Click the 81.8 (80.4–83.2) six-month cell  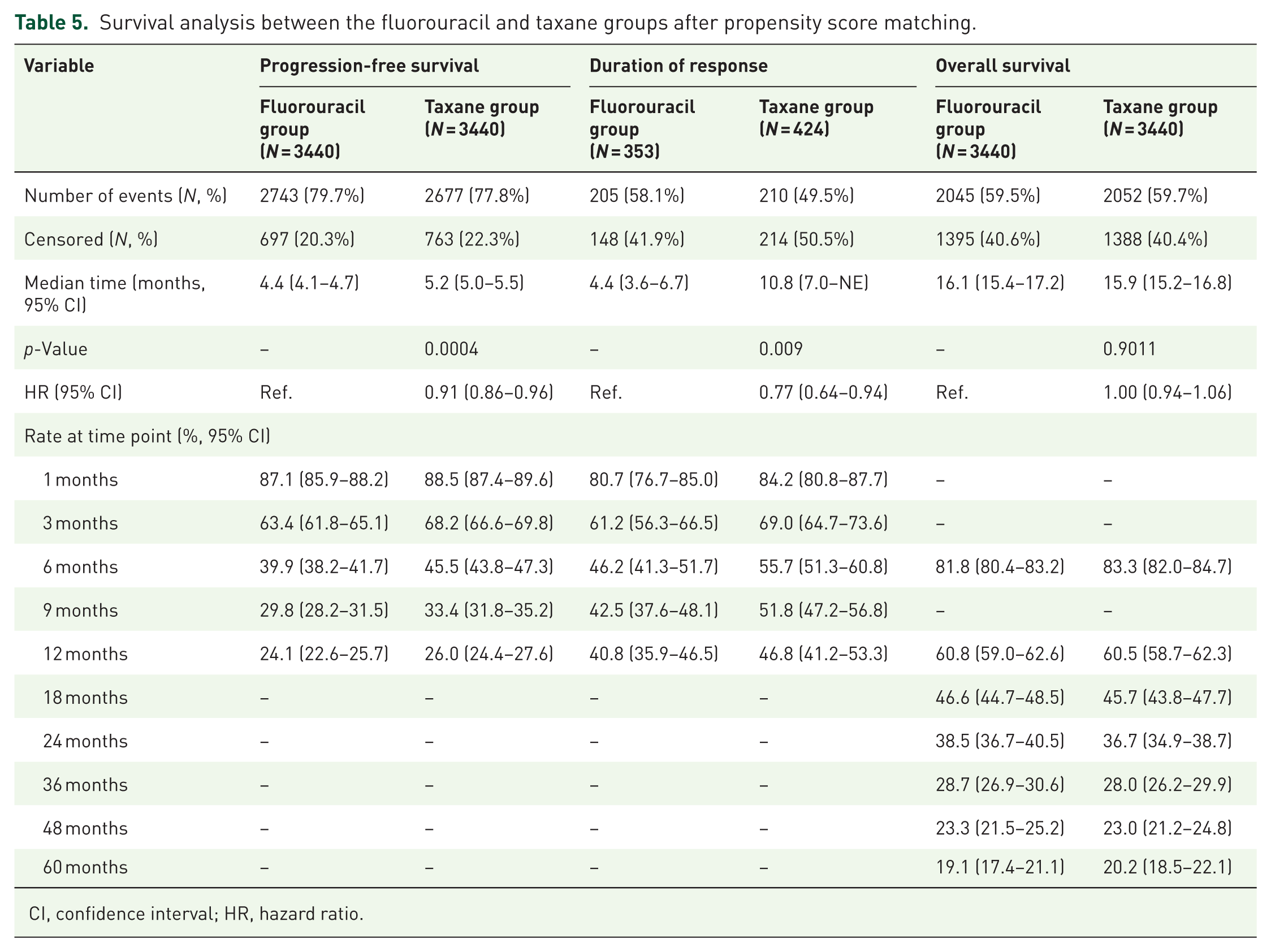point(1000,566)
